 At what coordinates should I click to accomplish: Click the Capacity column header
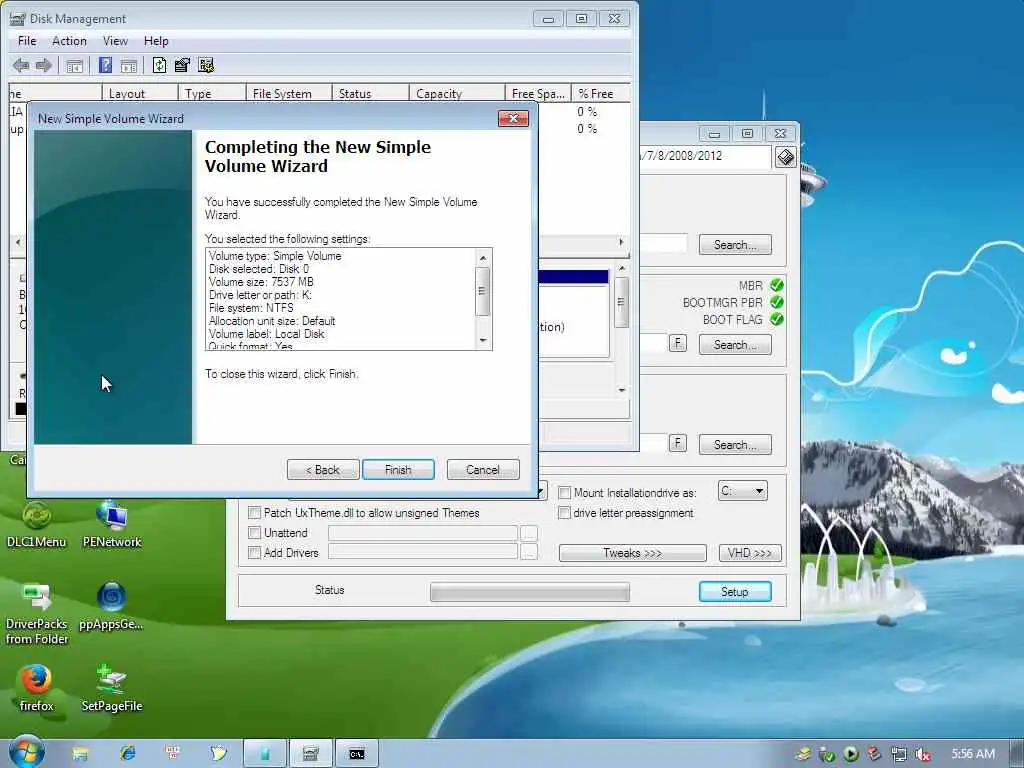(x=456, y=93)
